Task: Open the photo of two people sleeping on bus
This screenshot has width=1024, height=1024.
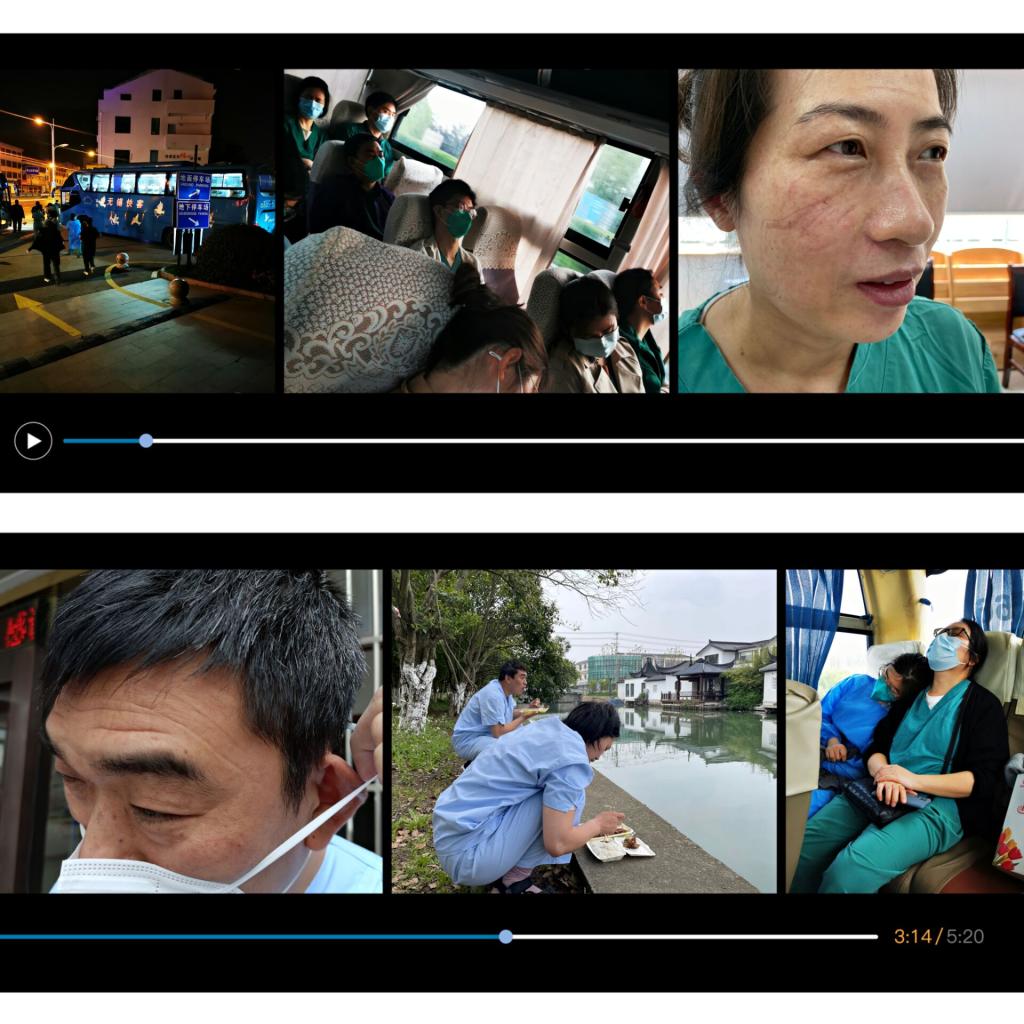Action: (x=905, y=730)
